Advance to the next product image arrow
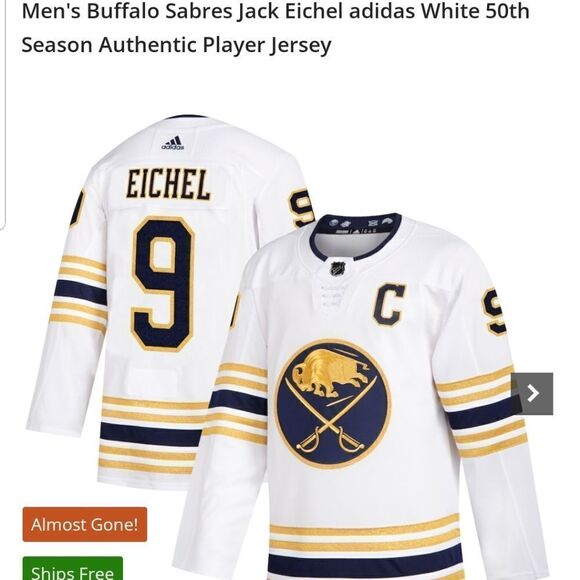This screenshot has height=580, width=580. click(532, 394)
